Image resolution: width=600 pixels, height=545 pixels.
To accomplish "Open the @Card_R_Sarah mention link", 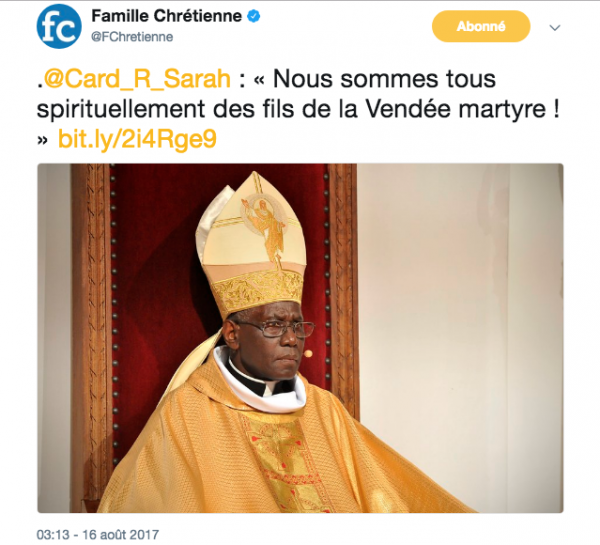I will (137, 79).
